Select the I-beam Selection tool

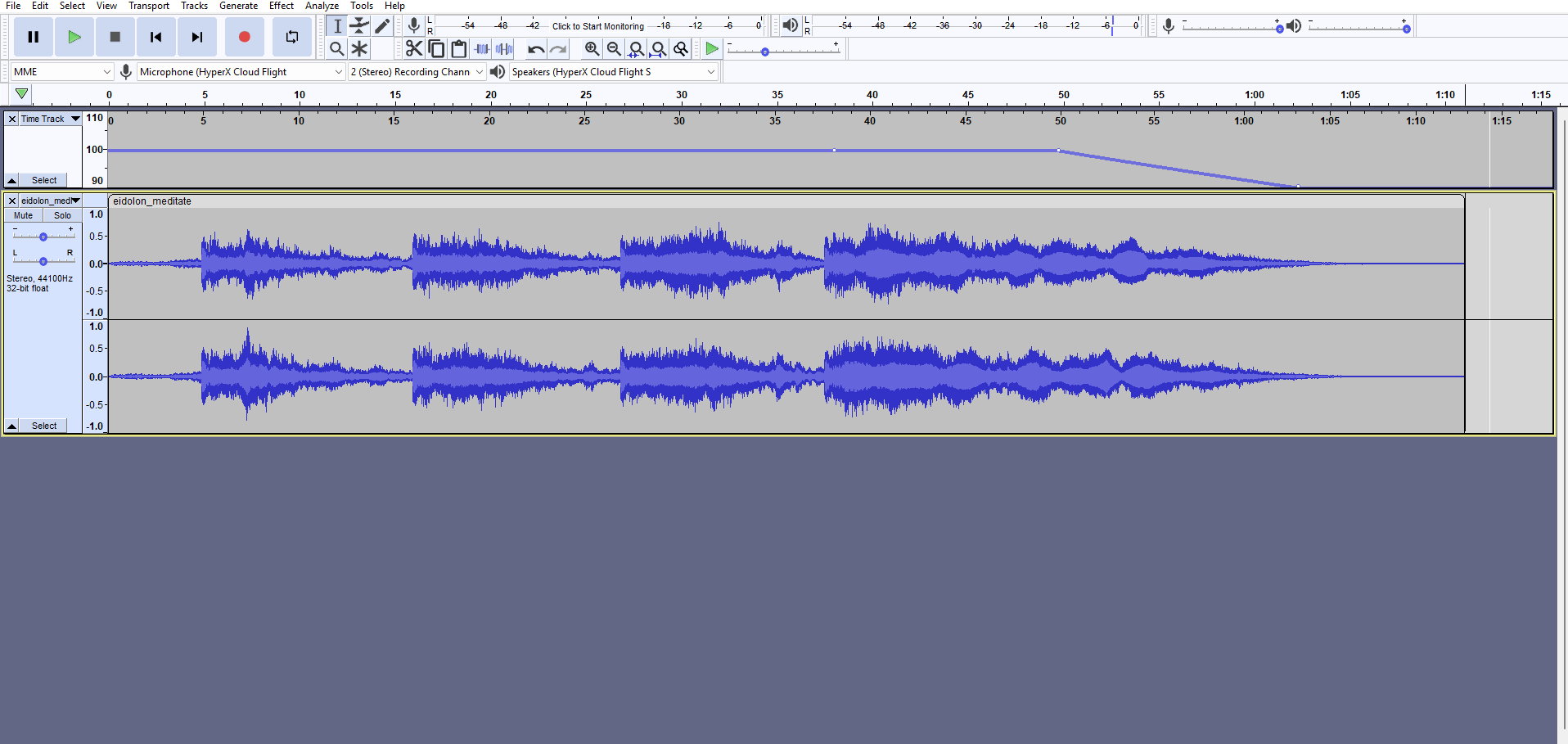click(x=337, y=26)
